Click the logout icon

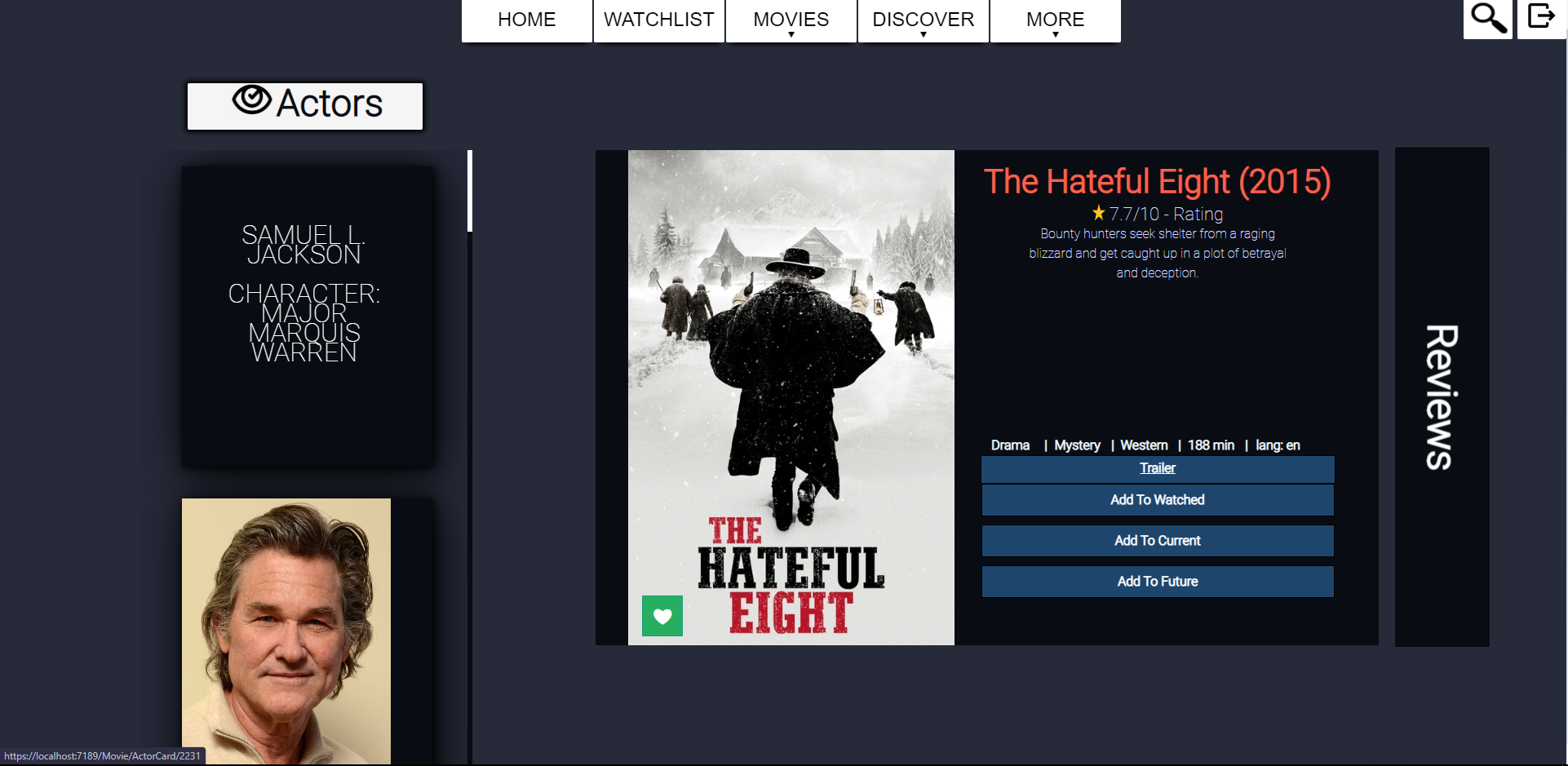1541,18
